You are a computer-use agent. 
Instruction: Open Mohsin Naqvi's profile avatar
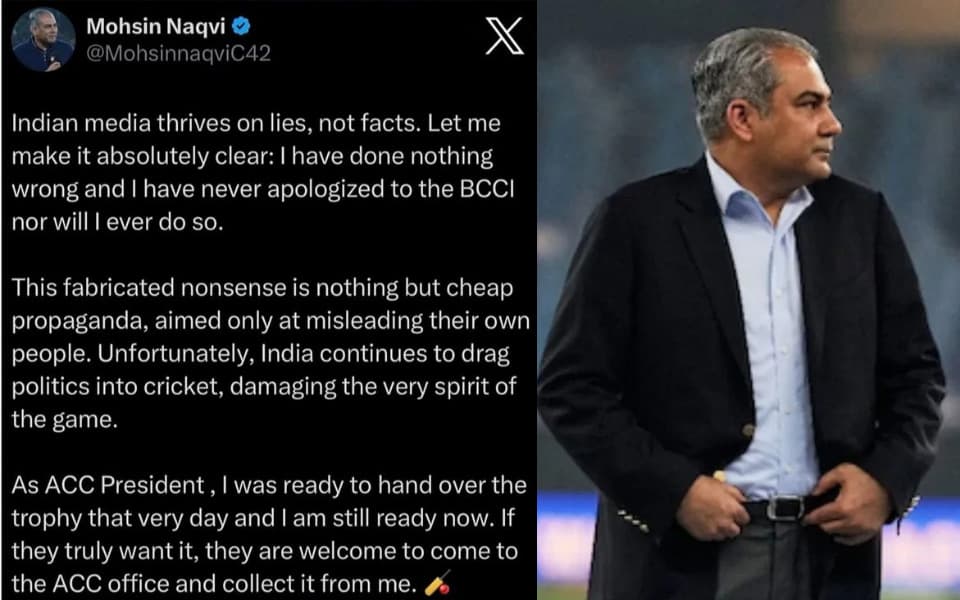click(x=43, y=40)
